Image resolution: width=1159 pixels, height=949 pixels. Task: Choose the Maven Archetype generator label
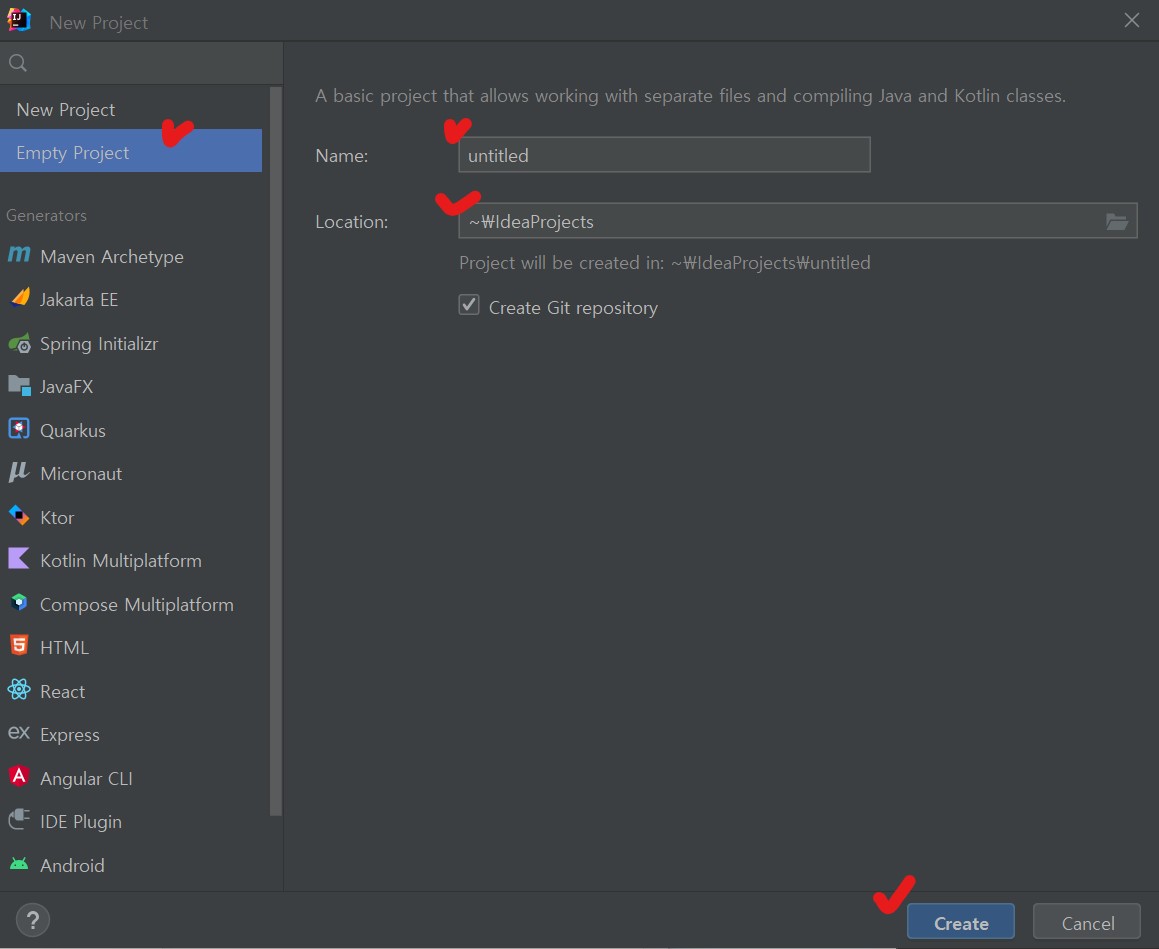click(x=112, y=256)
